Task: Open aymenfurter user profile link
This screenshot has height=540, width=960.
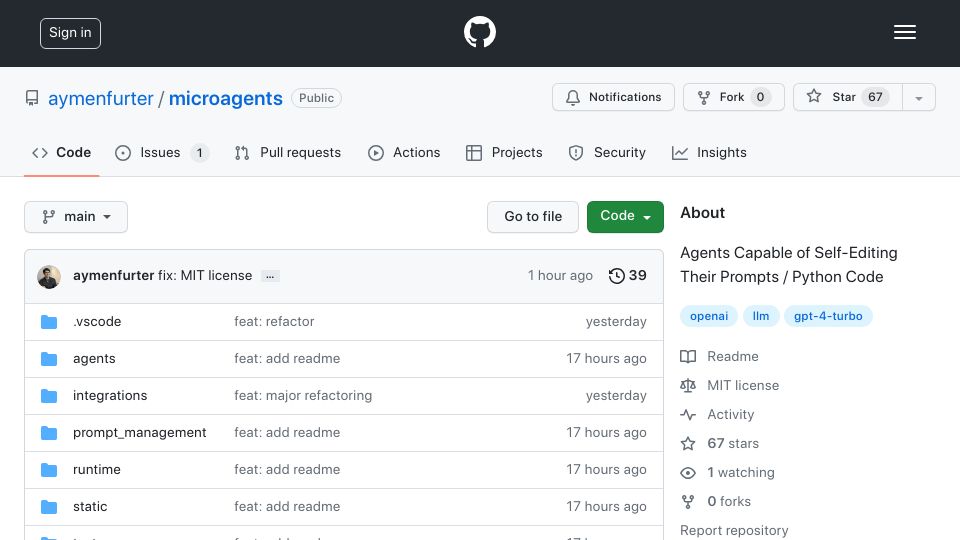Action: 100,98
